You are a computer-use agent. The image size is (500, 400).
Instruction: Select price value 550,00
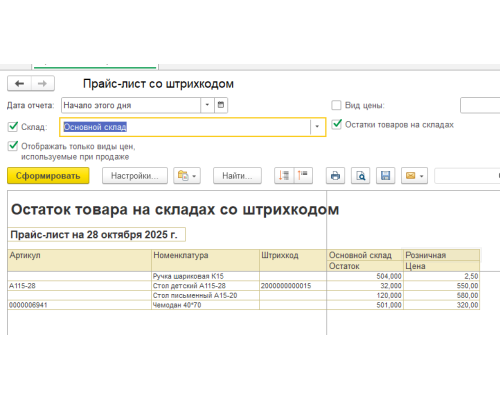coord(442,286)
